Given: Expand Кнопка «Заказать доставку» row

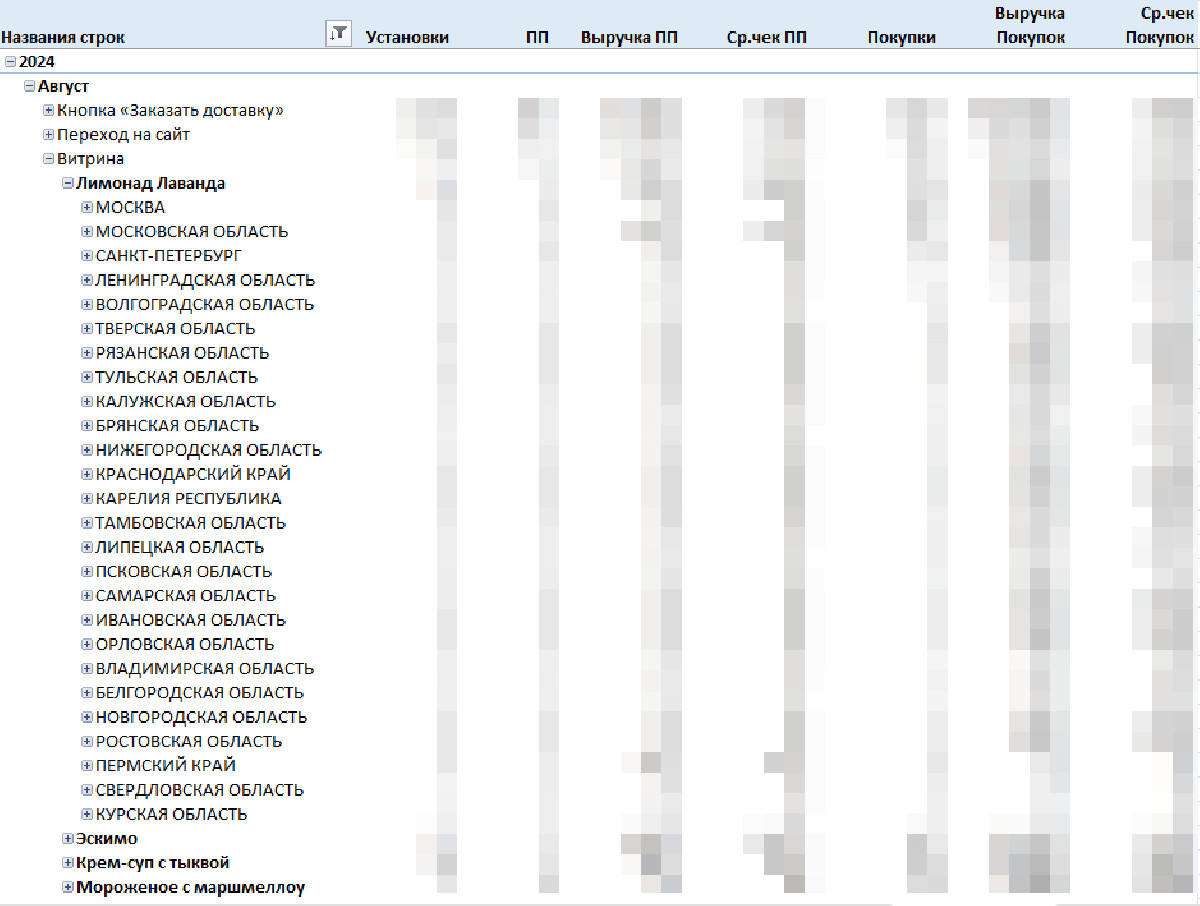Looking at the screenshot, I should (48, 110).
